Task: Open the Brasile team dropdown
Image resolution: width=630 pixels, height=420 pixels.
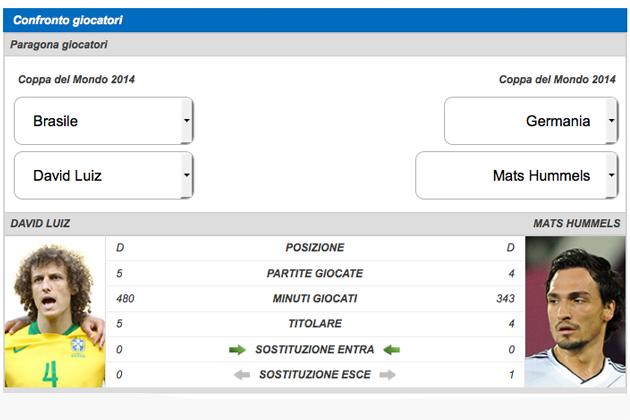Action: click(x=103, y=121)
